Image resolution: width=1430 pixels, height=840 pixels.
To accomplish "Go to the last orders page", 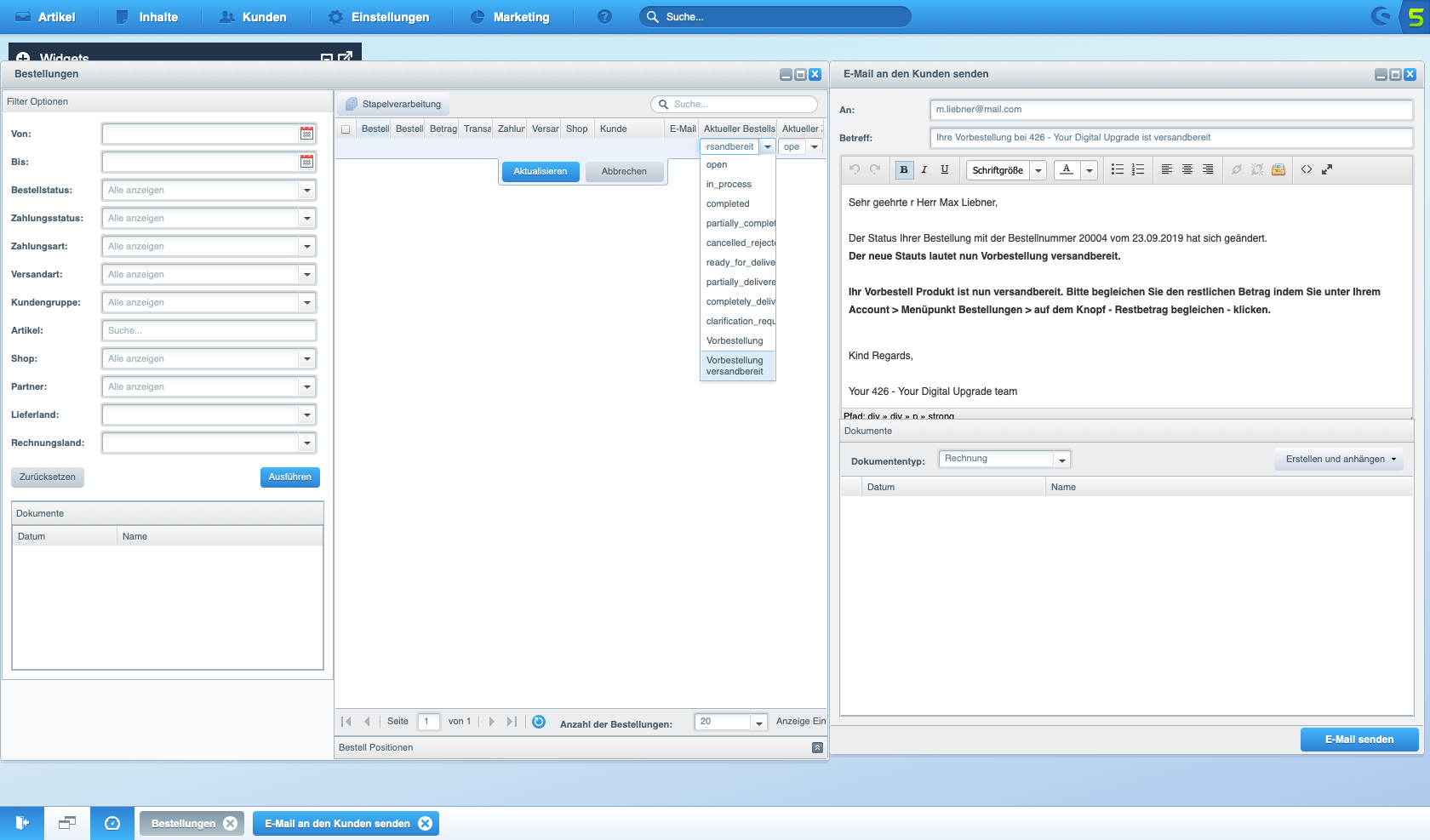I will [x=512, y=722].
